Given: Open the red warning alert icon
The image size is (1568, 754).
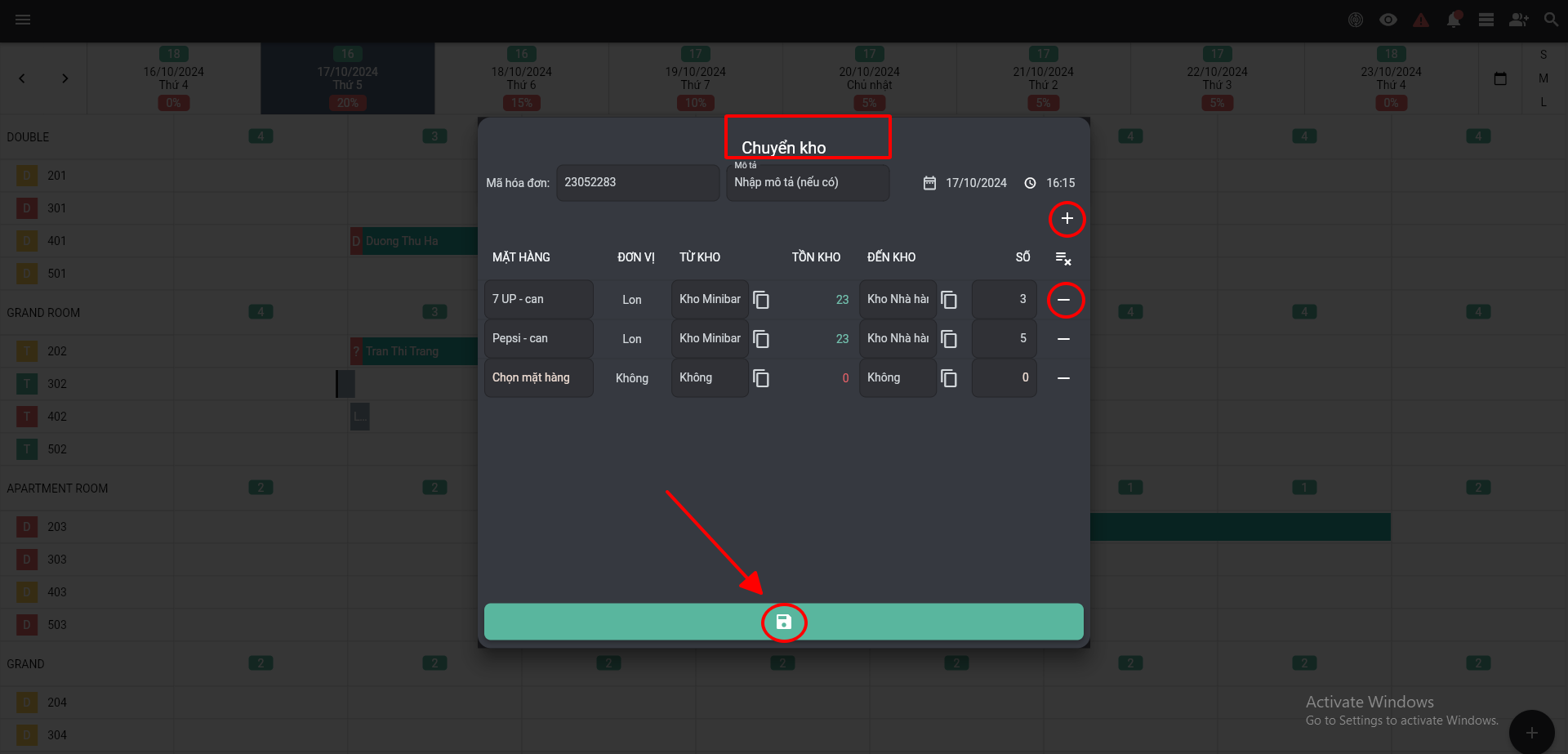Looking at the screenshot, I should click(x=1421, y=20).
